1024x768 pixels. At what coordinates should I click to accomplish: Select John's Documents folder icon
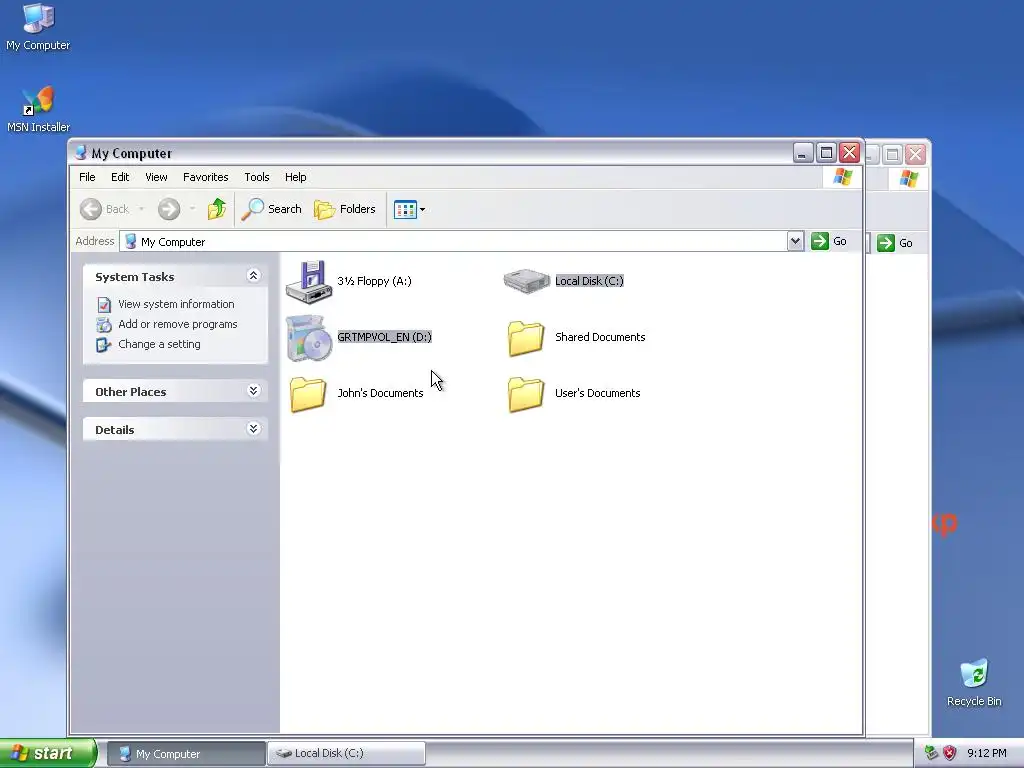pyautogui.click(x=308, y=394)
